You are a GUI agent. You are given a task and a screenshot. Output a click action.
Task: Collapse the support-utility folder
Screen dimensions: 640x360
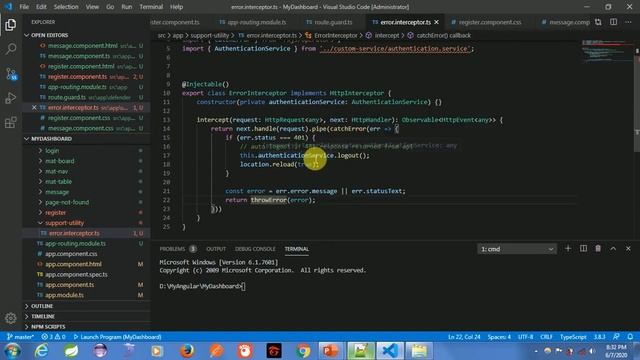(x=64, y=223)
